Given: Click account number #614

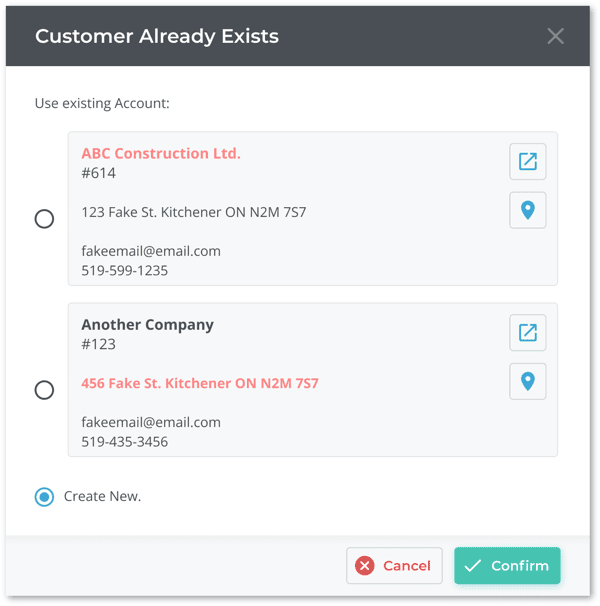Looking at the screenshot, I should coord(98,173).
